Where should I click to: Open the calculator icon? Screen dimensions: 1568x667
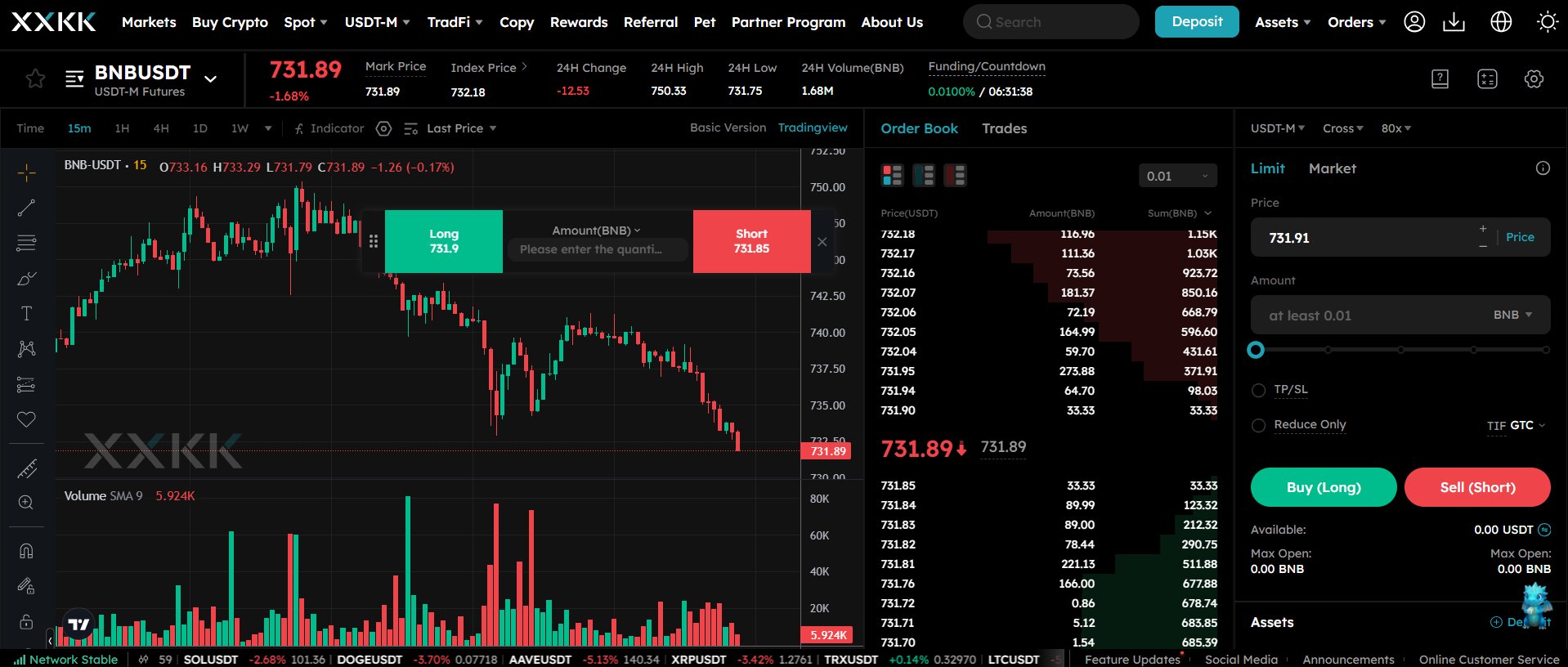click(x=1487, y=78)
